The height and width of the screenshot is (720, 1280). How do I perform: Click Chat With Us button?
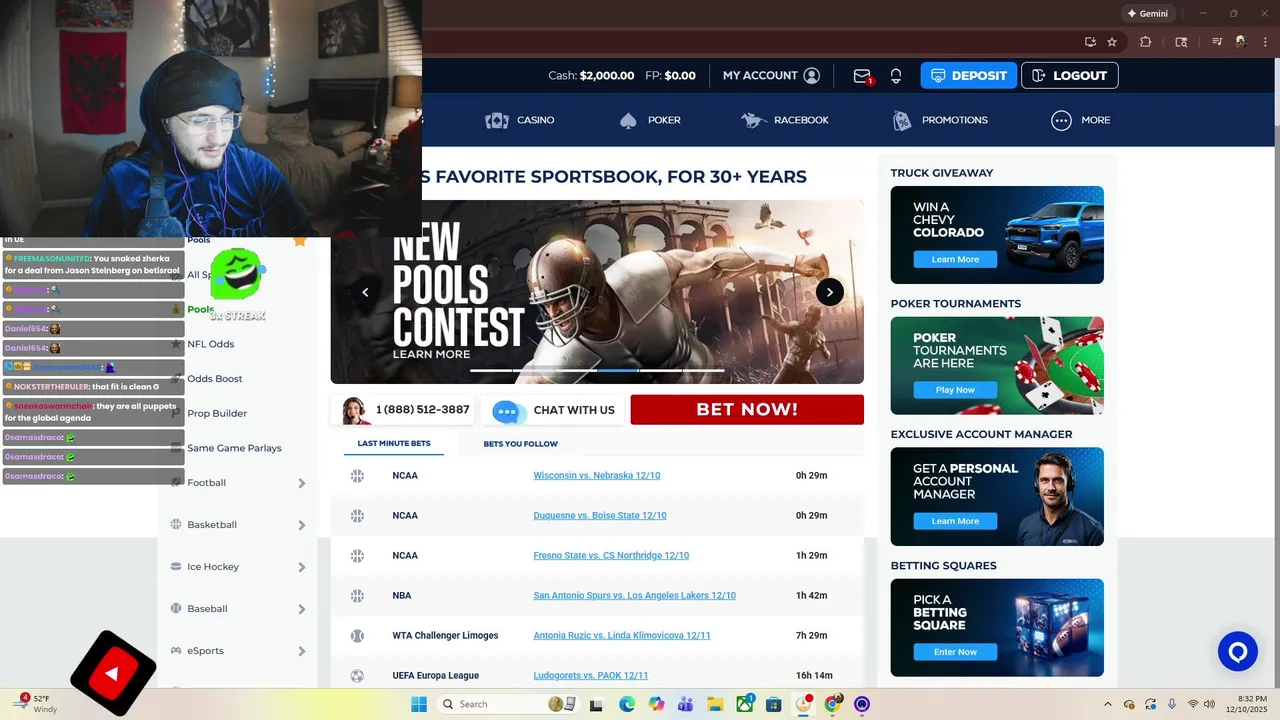coord(553,410)
